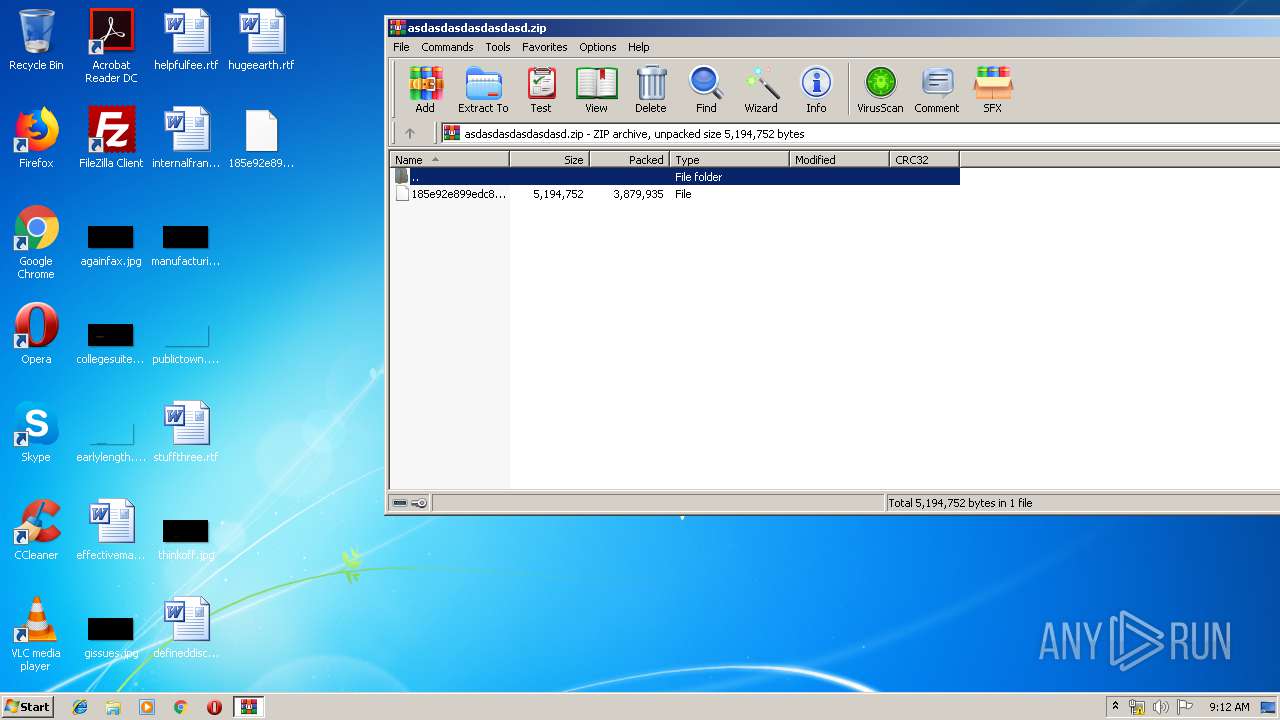Open the Comment tool
1280x720 pixels.
(937, 90)
